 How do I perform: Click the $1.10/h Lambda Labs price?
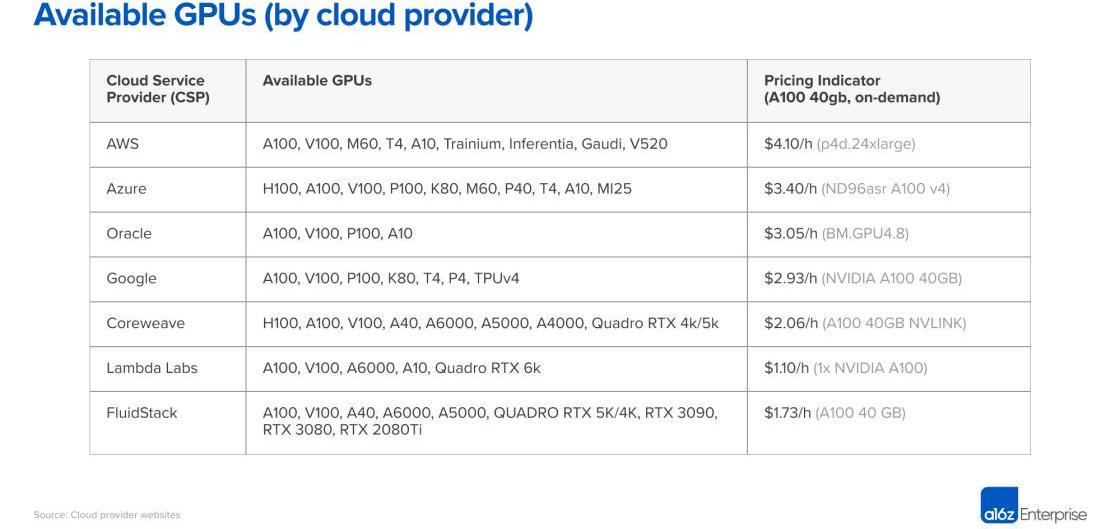[x=786, y=368]
